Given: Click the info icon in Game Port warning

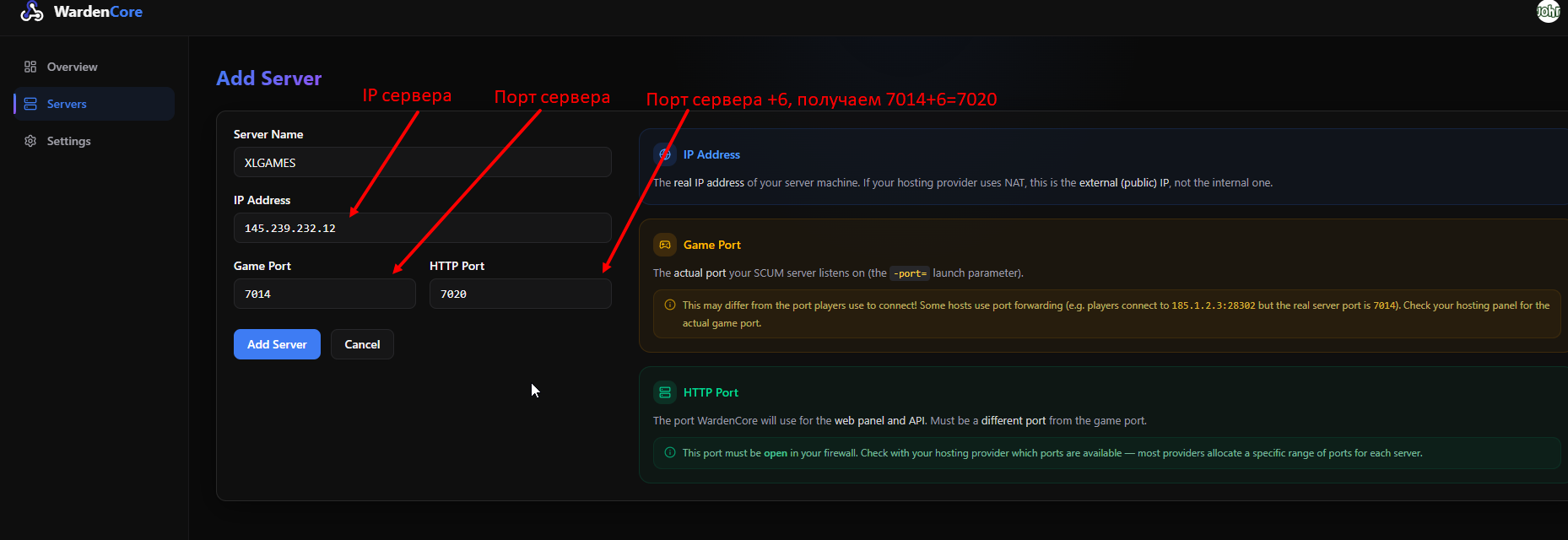Looking at the screenshot, I should pyautogui.click(x=670, y=305).
